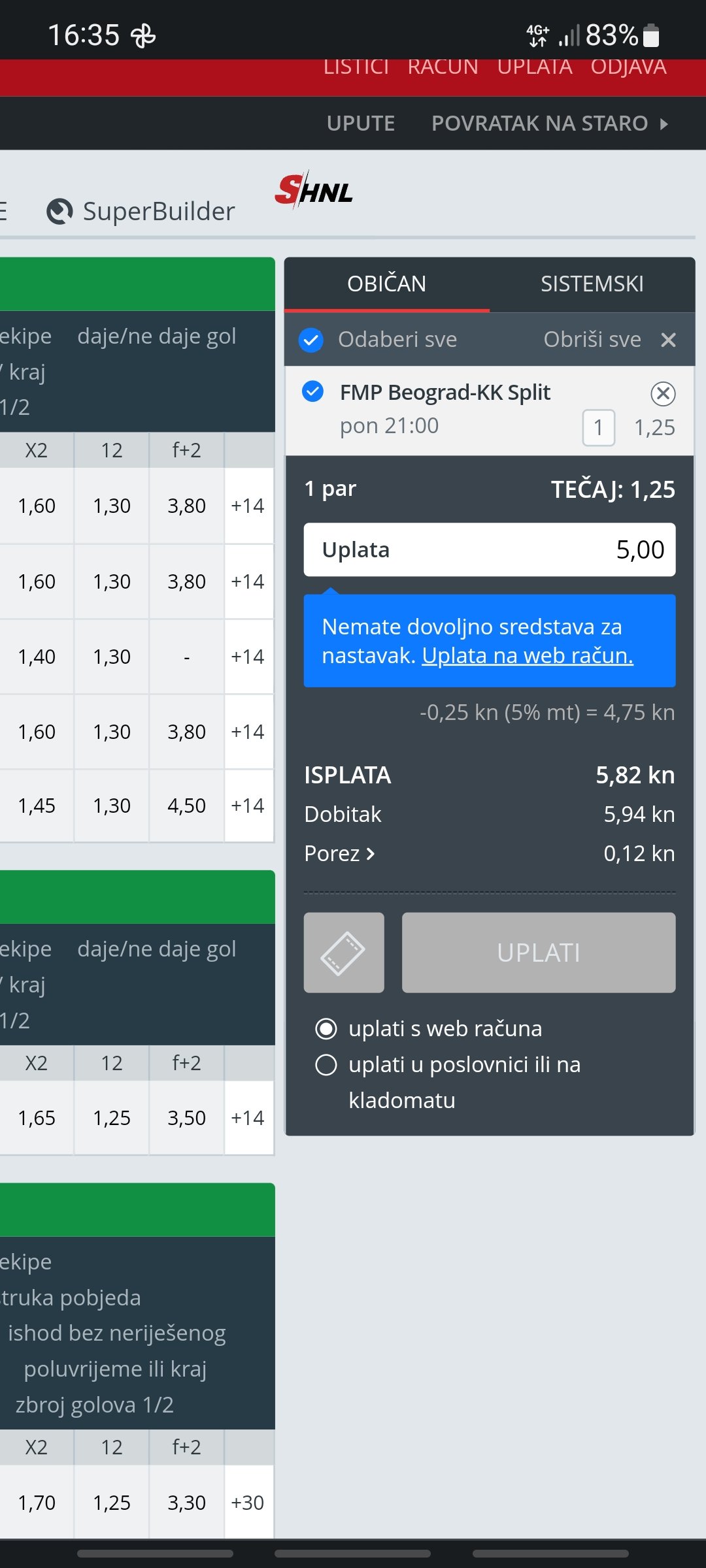Select the OBIČAN tab
Screen dimensions: 706x1568
(x=387, y=284)
